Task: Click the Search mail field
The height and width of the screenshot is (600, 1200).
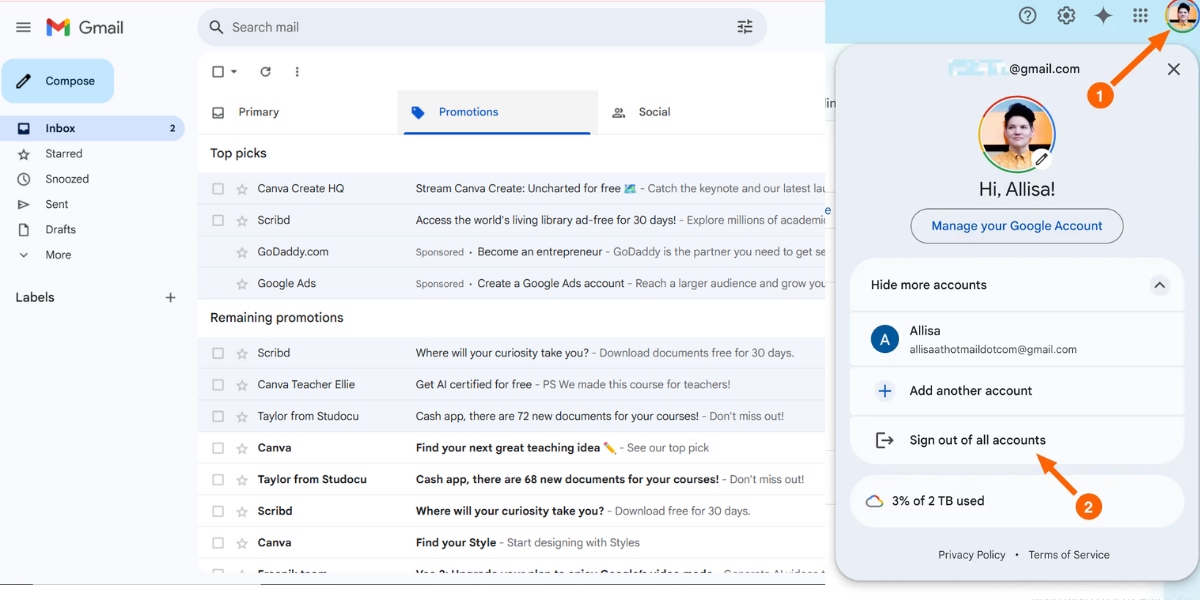Action: pos(482,27)
